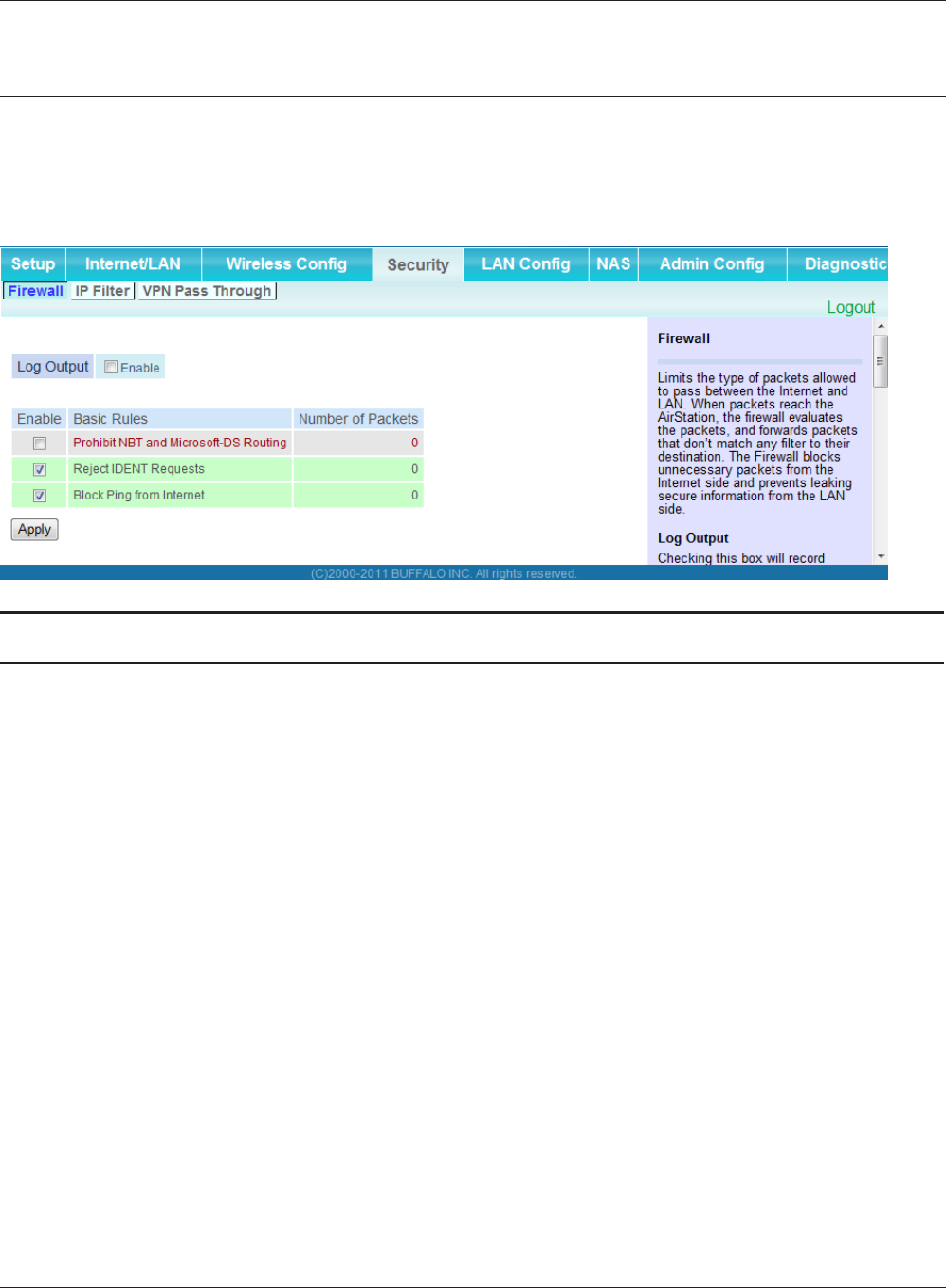Click help panel scroll up arrow

pos(881,326)
